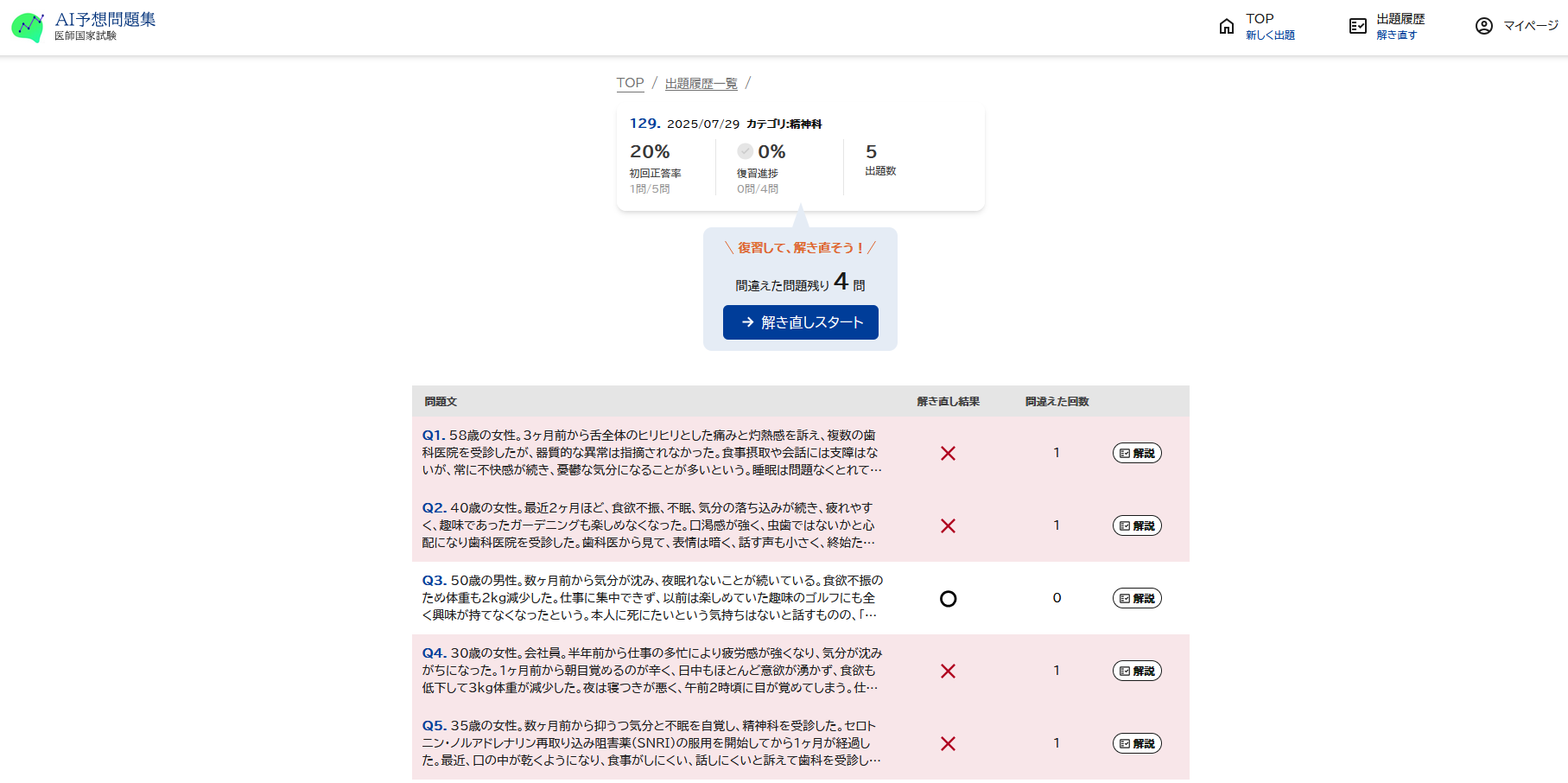Screen dimensions: 1568x783
Task: Open 解説 explanation for Q2
Action: (1137, 525)
